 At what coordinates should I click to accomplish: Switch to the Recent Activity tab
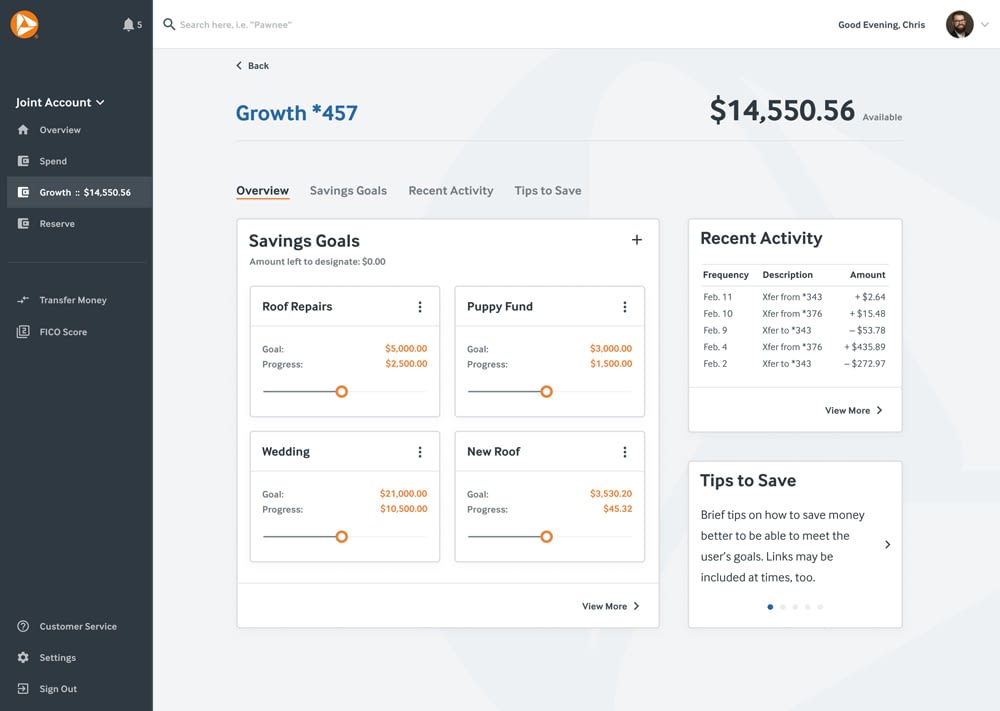click(x=451, y=191)
